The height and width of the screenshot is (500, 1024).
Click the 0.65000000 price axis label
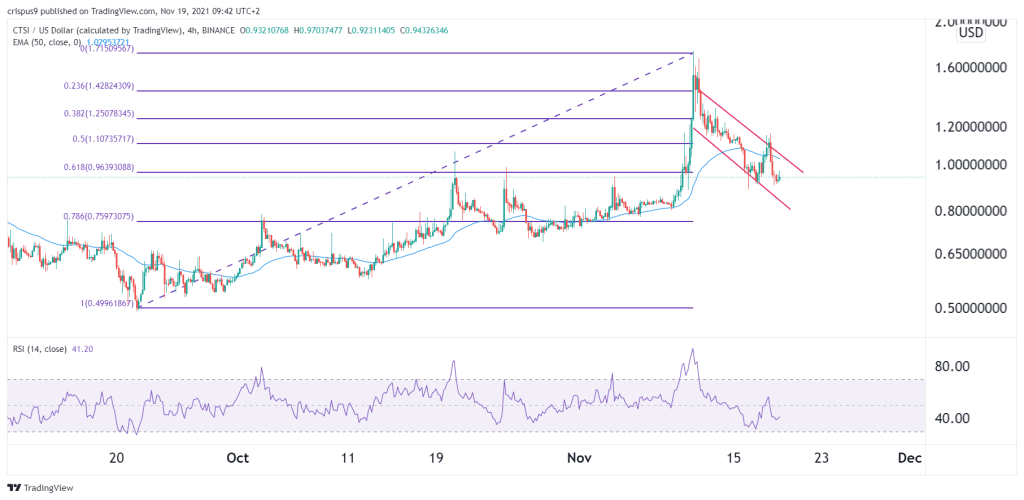[x=969, y=254]
